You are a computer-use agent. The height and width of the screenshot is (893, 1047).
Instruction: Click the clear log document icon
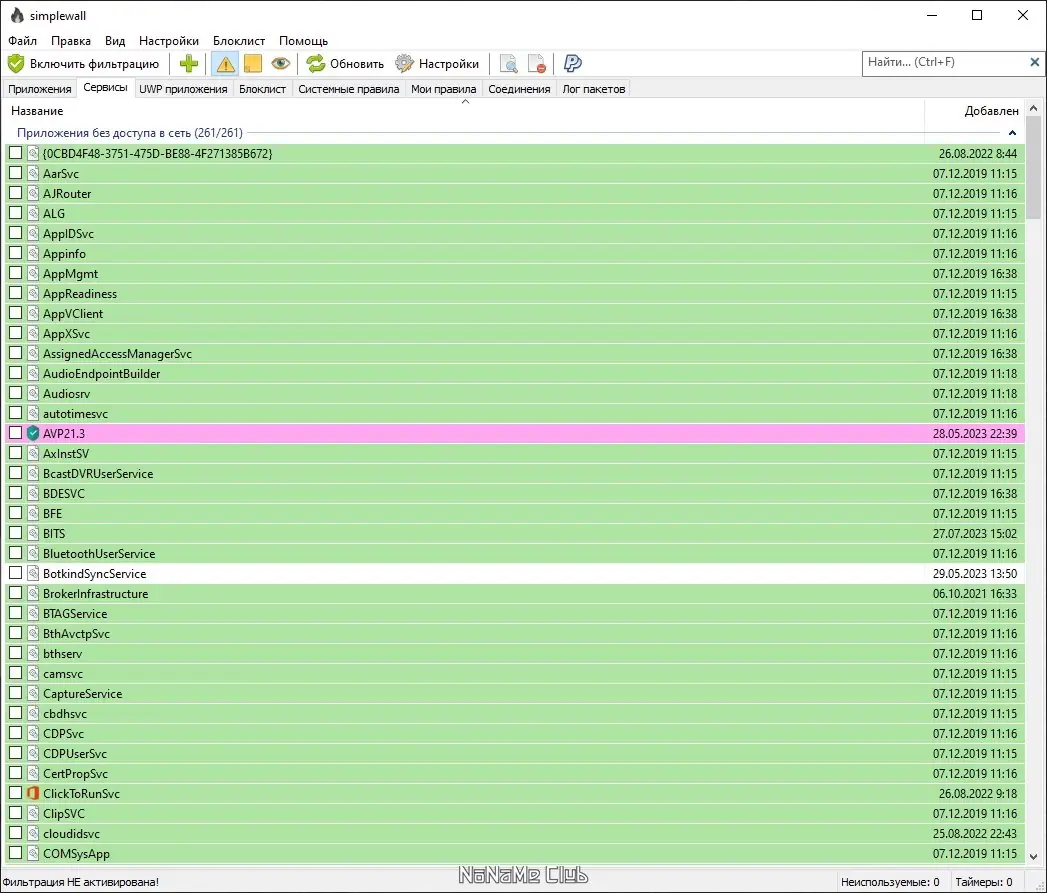coord(537,64)
